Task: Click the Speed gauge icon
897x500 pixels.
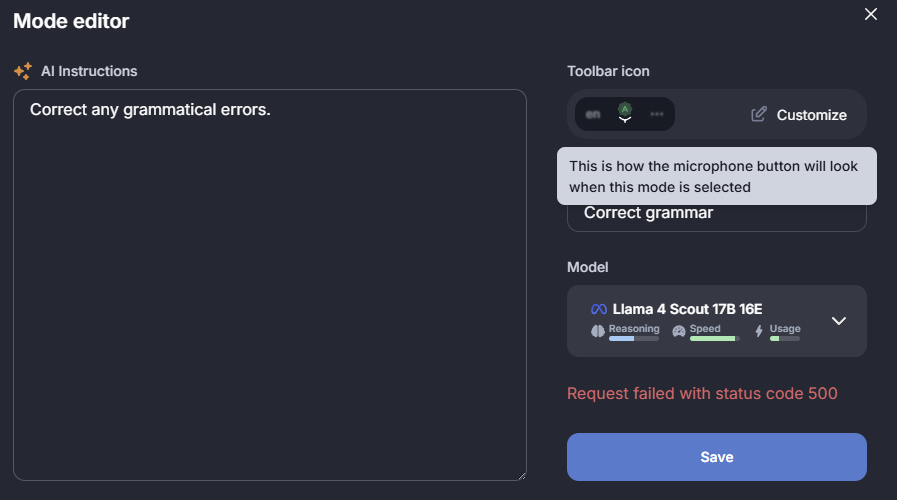Action: (678, 331)
